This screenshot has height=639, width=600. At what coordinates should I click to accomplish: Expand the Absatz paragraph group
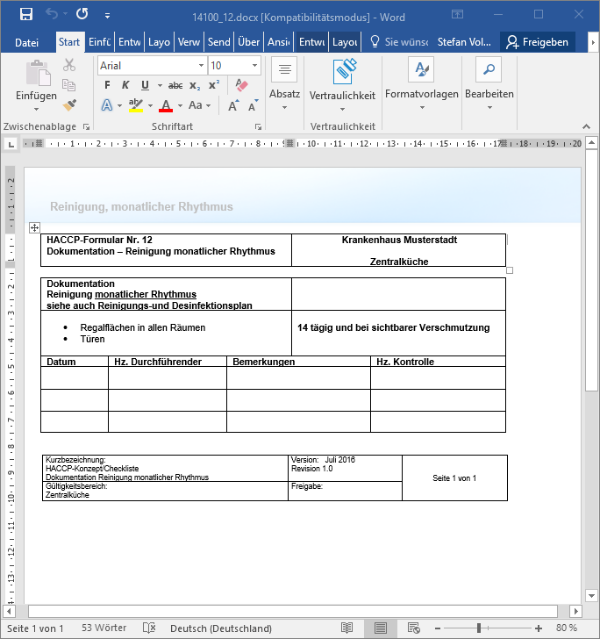284,80
